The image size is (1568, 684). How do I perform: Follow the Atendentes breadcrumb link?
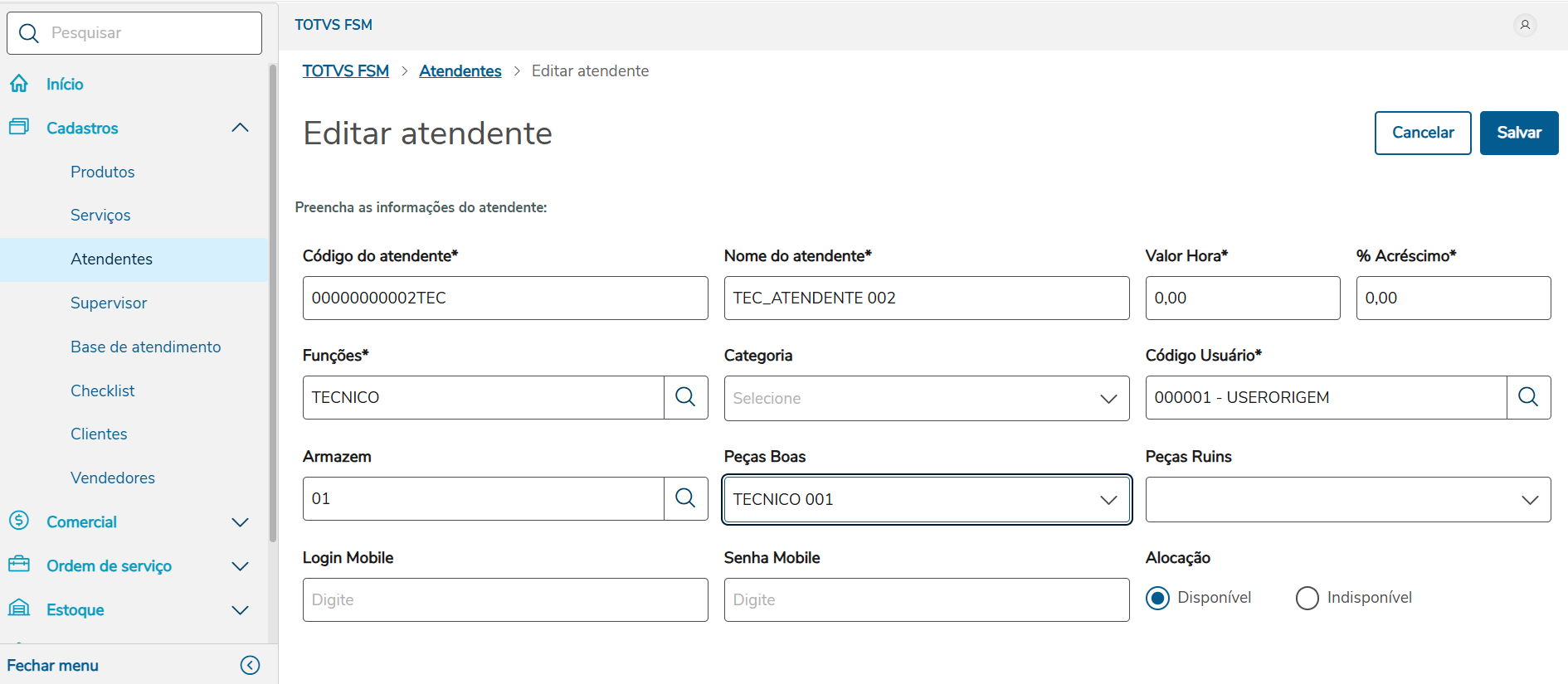[460, 71]
